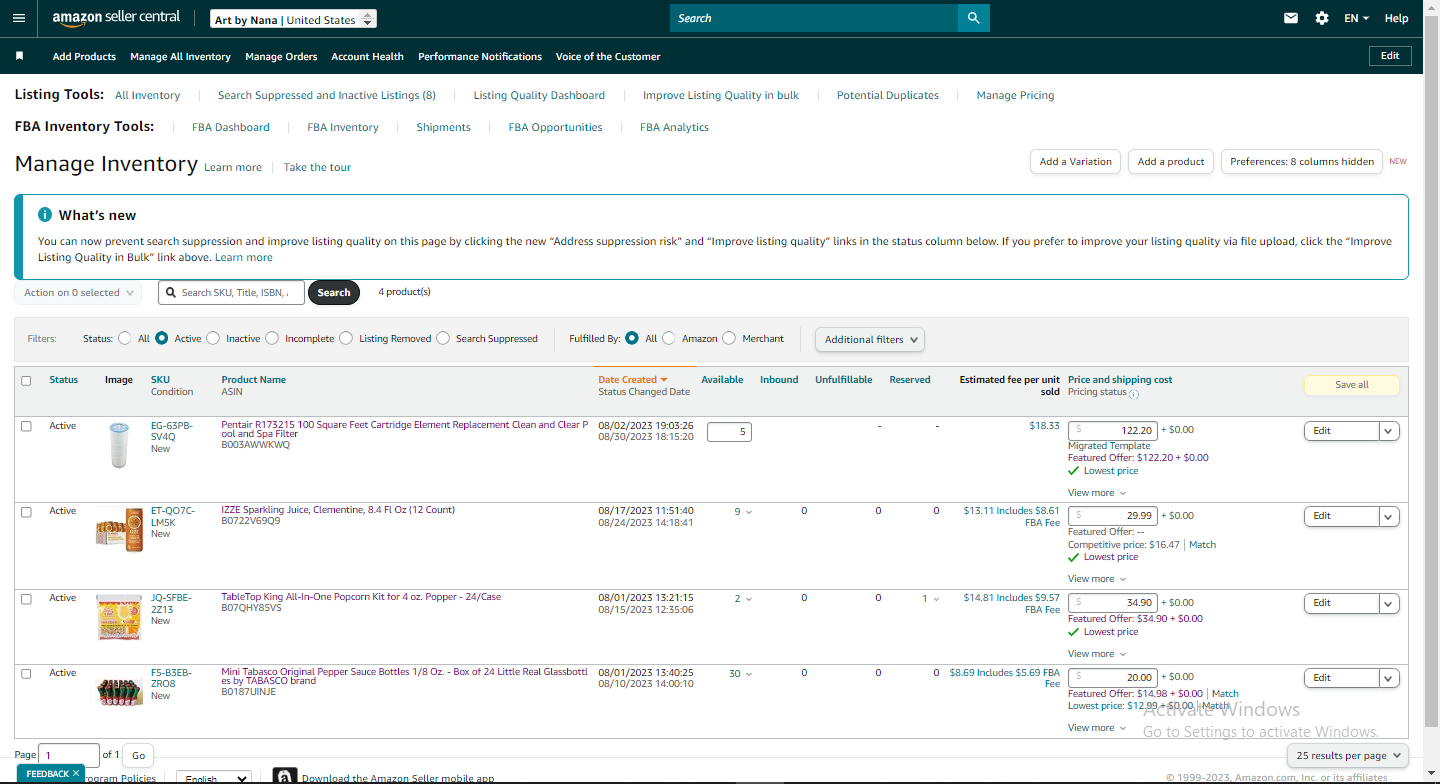Open Search Suppressed and Inactive Listings (8)
Screen dimensions: 1440x784
(x=326, y=96)
